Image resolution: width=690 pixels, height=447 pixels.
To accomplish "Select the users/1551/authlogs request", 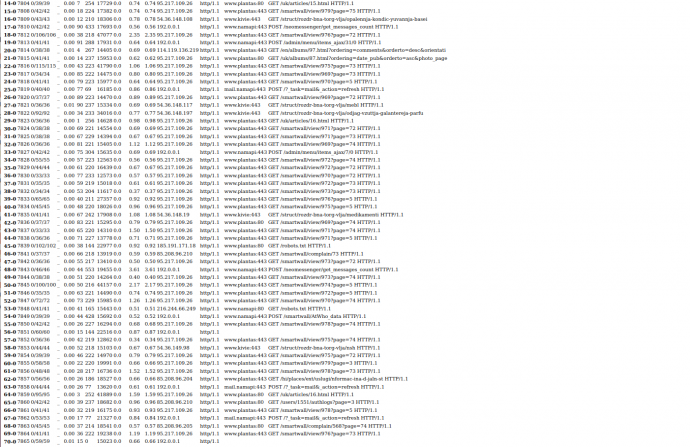I will pos(323,402).
